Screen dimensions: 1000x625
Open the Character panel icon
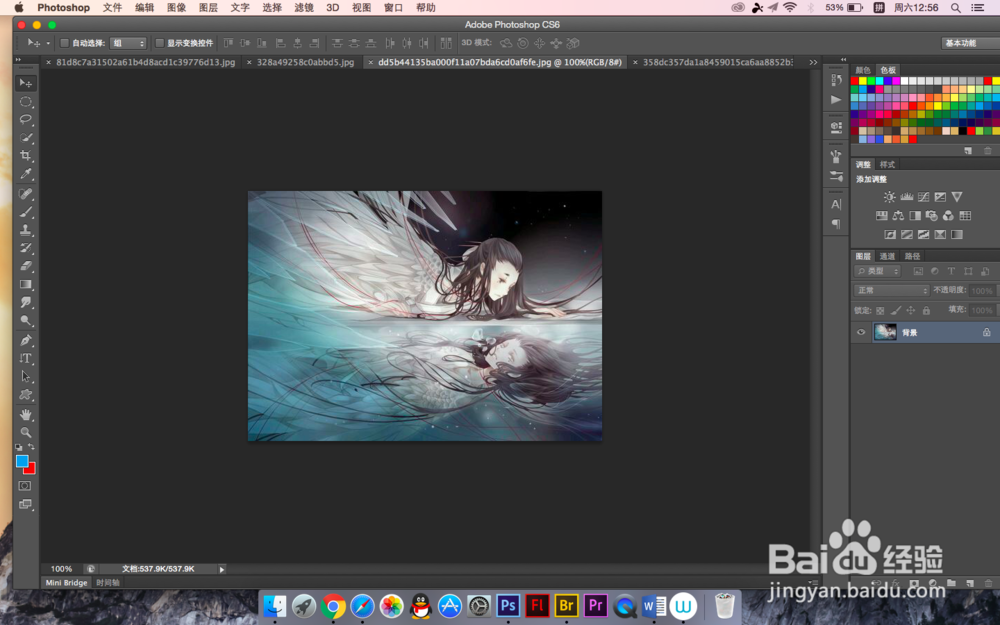(x=836, y=205)
